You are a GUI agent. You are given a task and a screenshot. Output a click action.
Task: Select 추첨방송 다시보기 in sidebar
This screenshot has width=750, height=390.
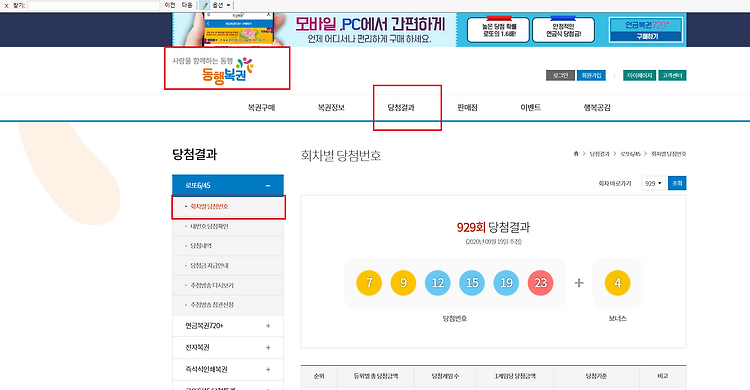(x=228, y=285)
